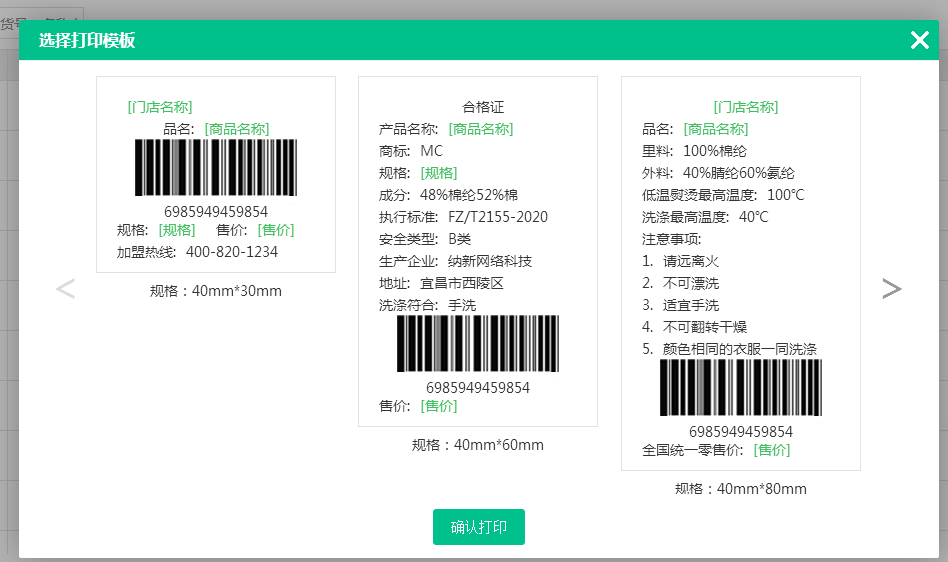The height and width of the screenshot is (562, 948).
Task: Select the 规格：40mm*60mm caption
Action: [x=478, y=445]
